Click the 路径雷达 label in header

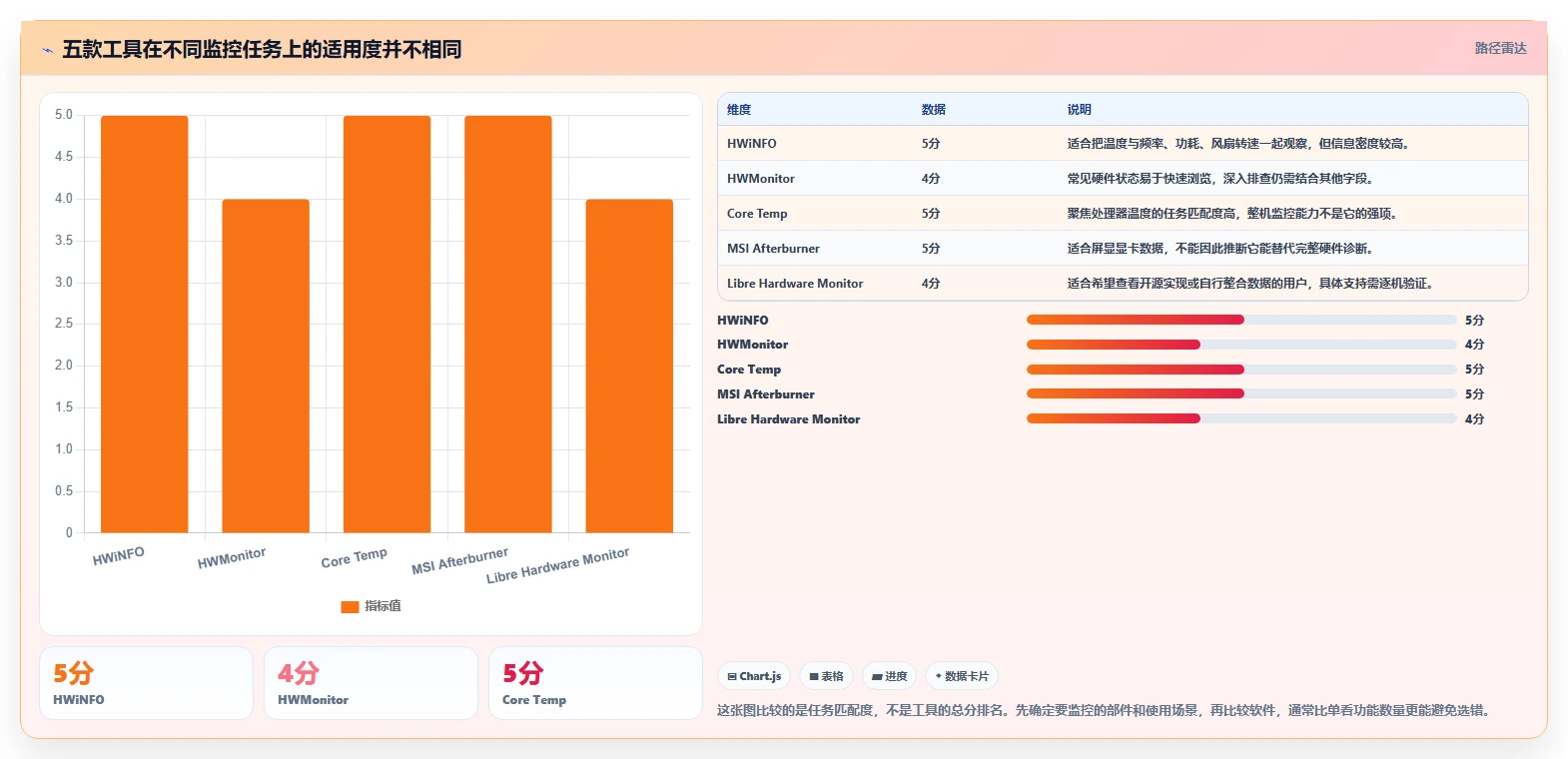(1500, 48)
